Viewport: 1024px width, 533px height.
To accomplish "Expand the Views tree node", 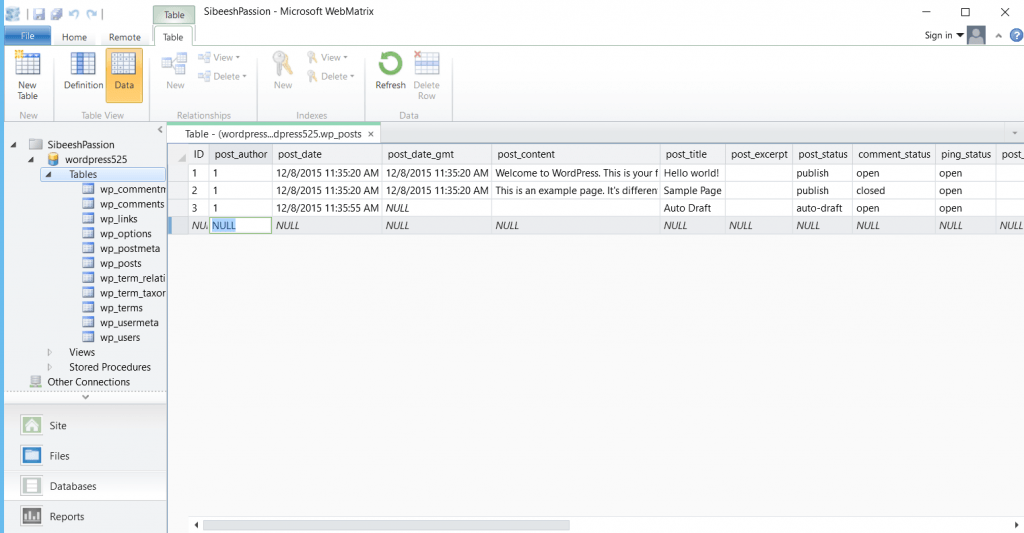I will 49,352.
